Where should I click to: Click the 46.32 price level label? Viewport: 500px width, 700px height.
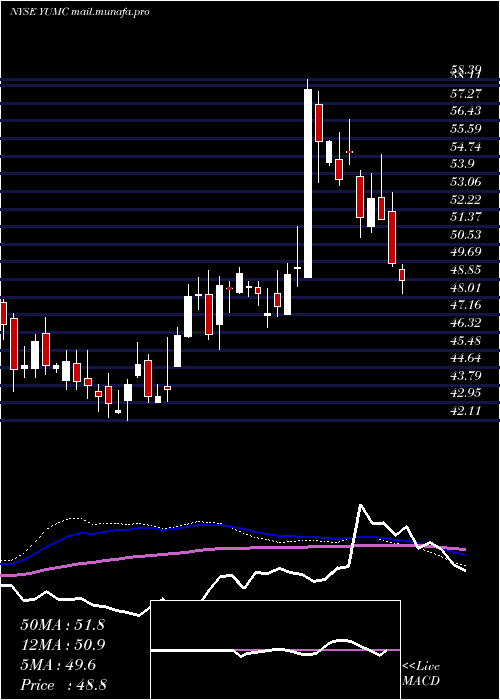click(466, 323)
